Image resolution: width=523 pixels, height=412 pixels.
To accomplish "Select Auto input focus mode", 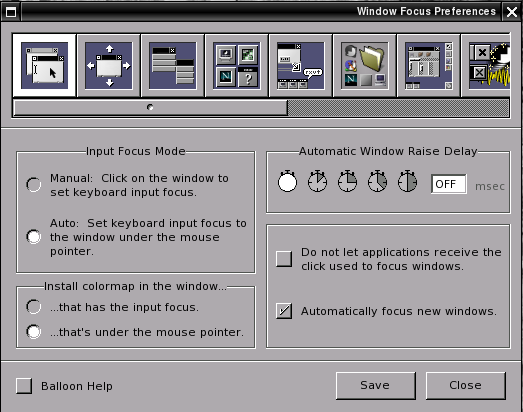I will [x=34, y=237].
